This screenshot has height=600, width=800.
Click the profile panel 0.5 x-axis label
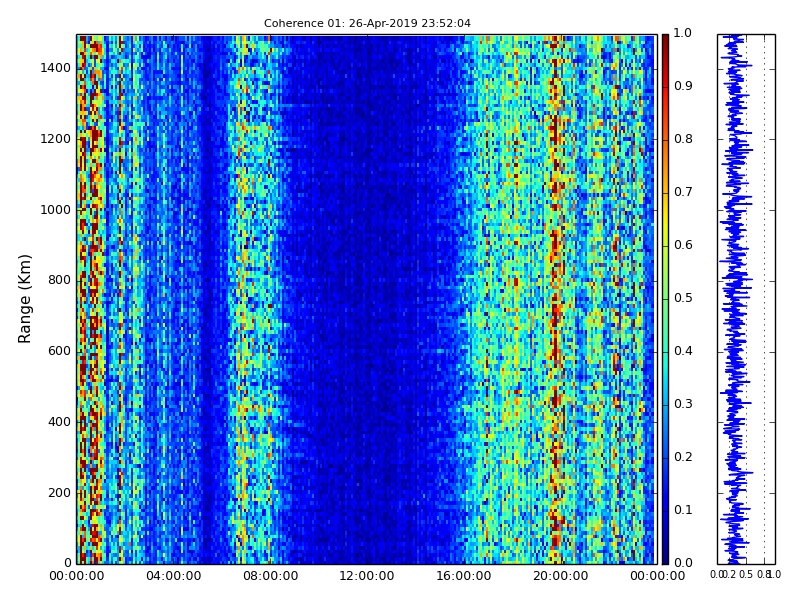point(746,574)
